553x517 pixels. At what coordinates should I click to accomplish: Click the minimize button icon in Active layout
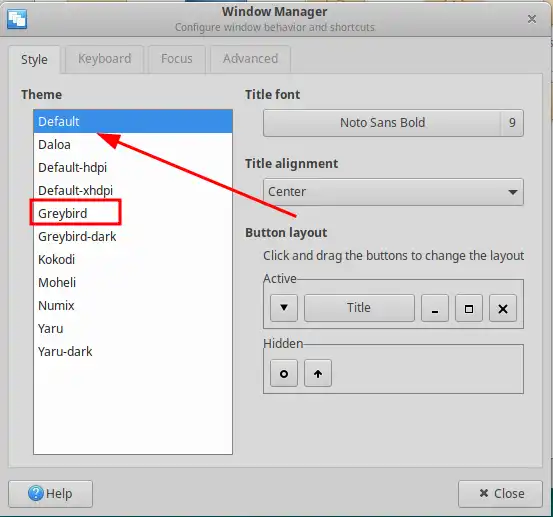point(435,308)
